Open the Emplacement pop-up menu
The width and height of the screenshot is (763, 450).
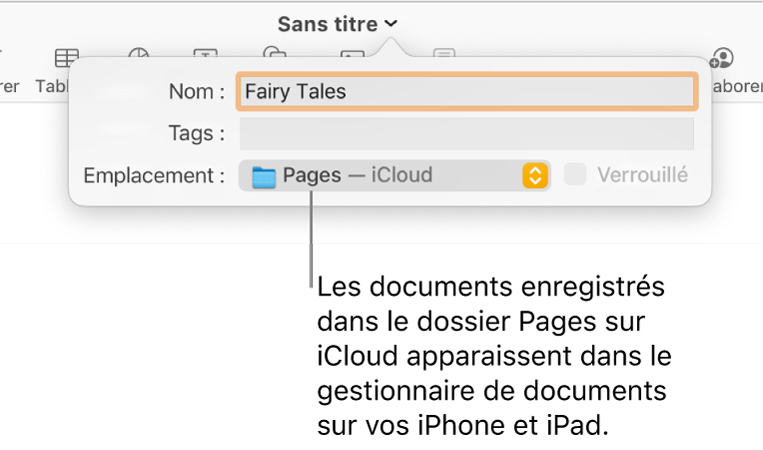pos(394,176)
